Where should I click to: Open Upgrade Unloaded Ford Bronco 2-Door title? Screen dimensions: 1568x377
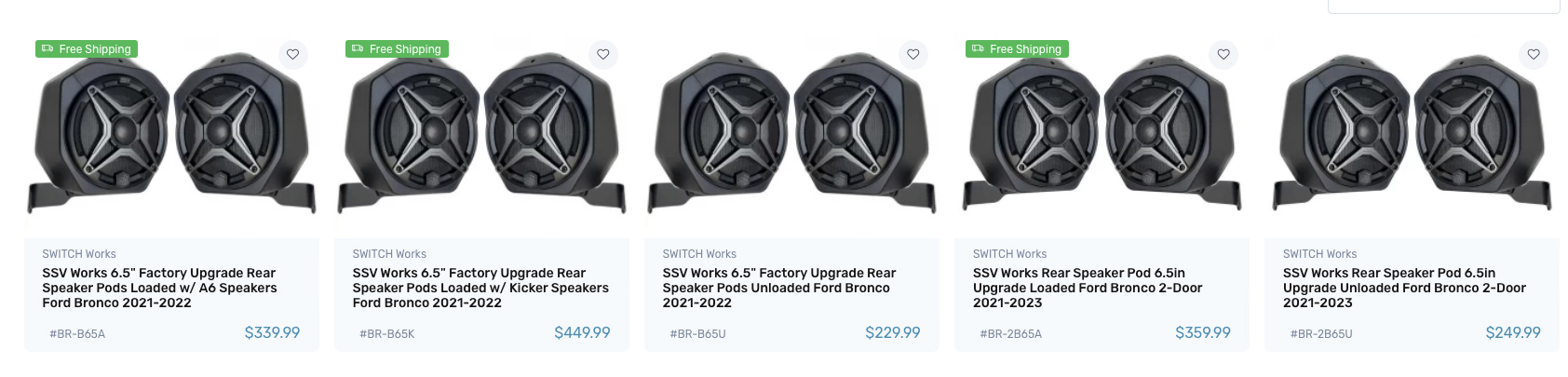click(1404, 288)
